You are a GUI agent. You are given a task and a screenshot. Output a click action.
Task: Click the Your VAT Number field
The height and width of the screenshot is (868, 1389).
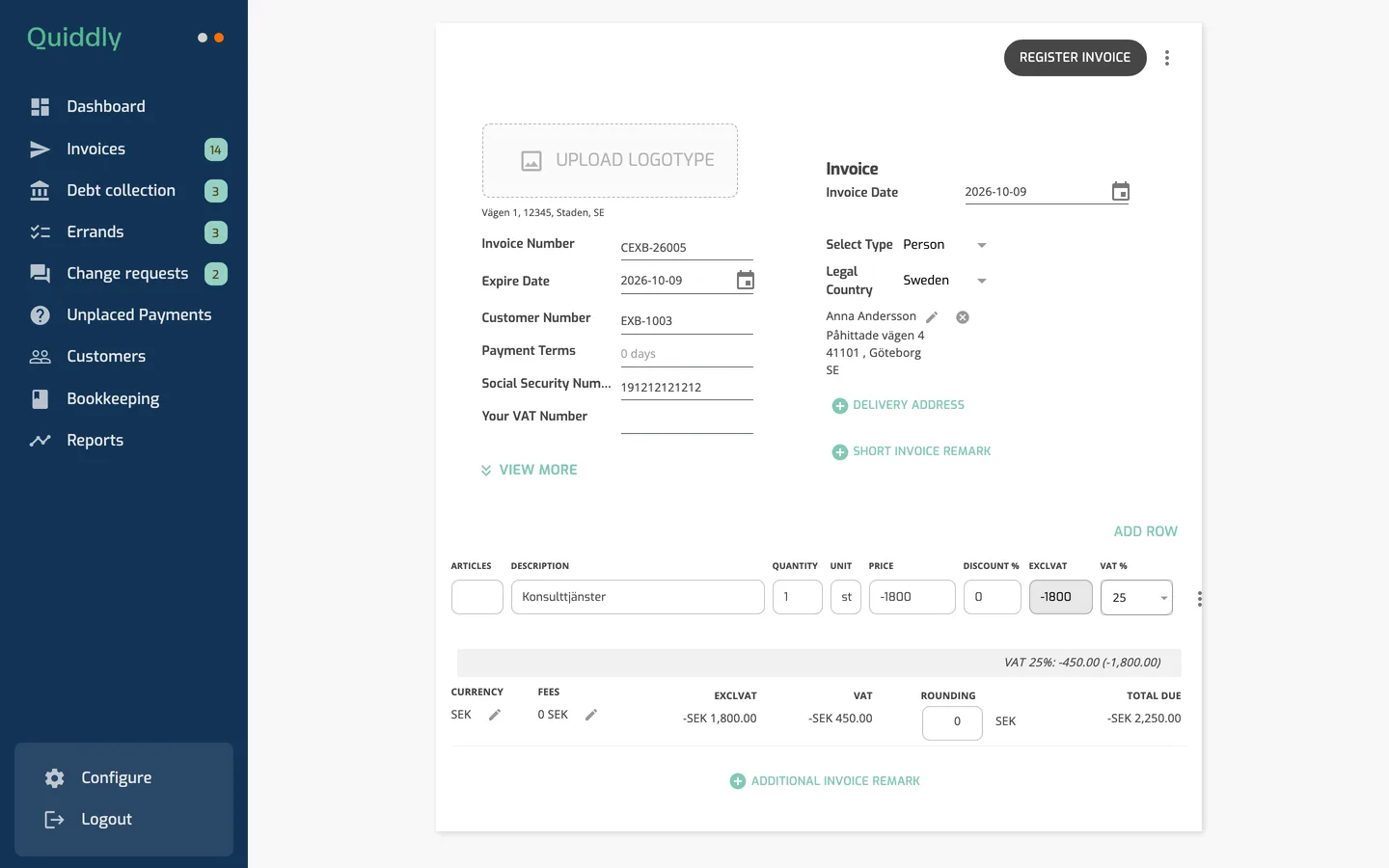(687, 420)
